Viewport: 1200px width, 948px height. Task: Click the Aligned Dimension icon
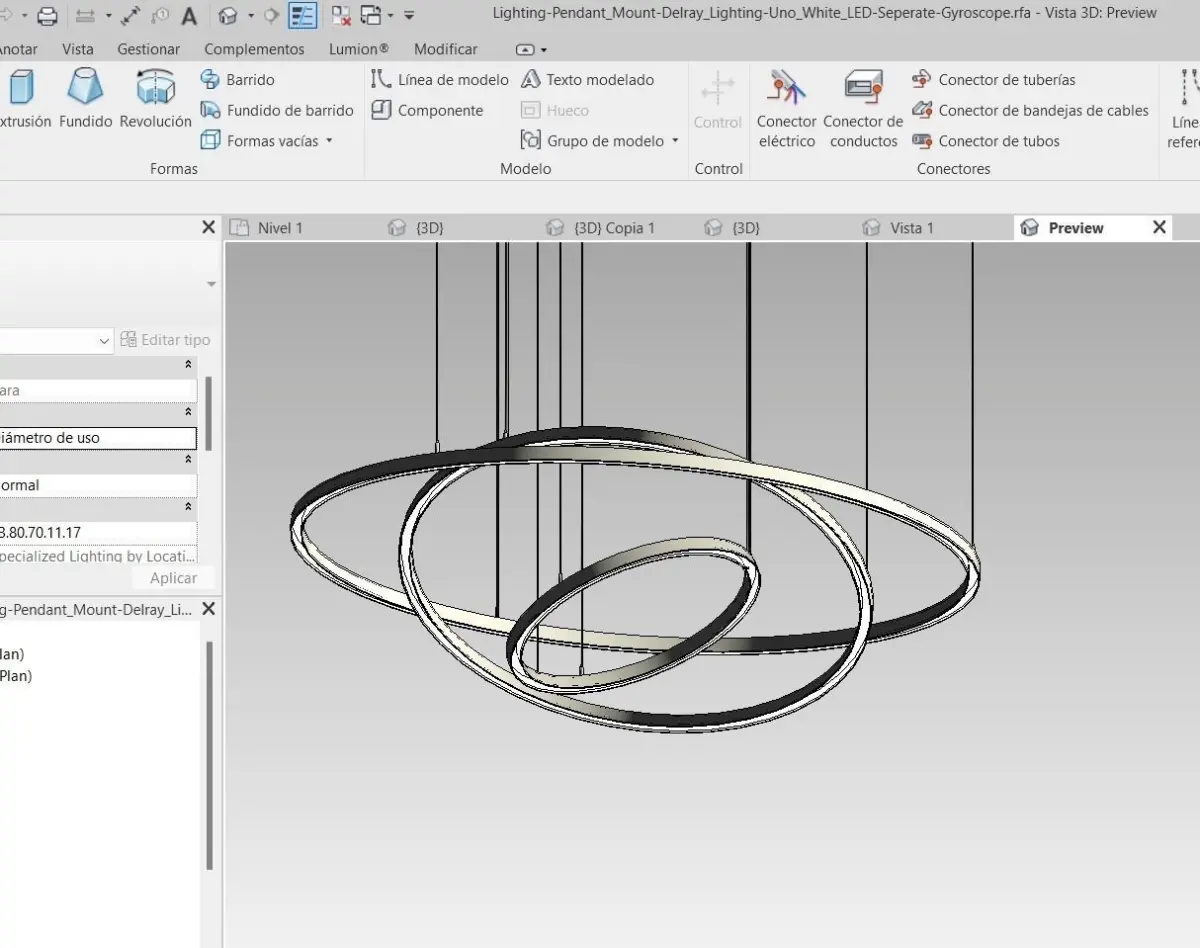[x=131, y=16]
